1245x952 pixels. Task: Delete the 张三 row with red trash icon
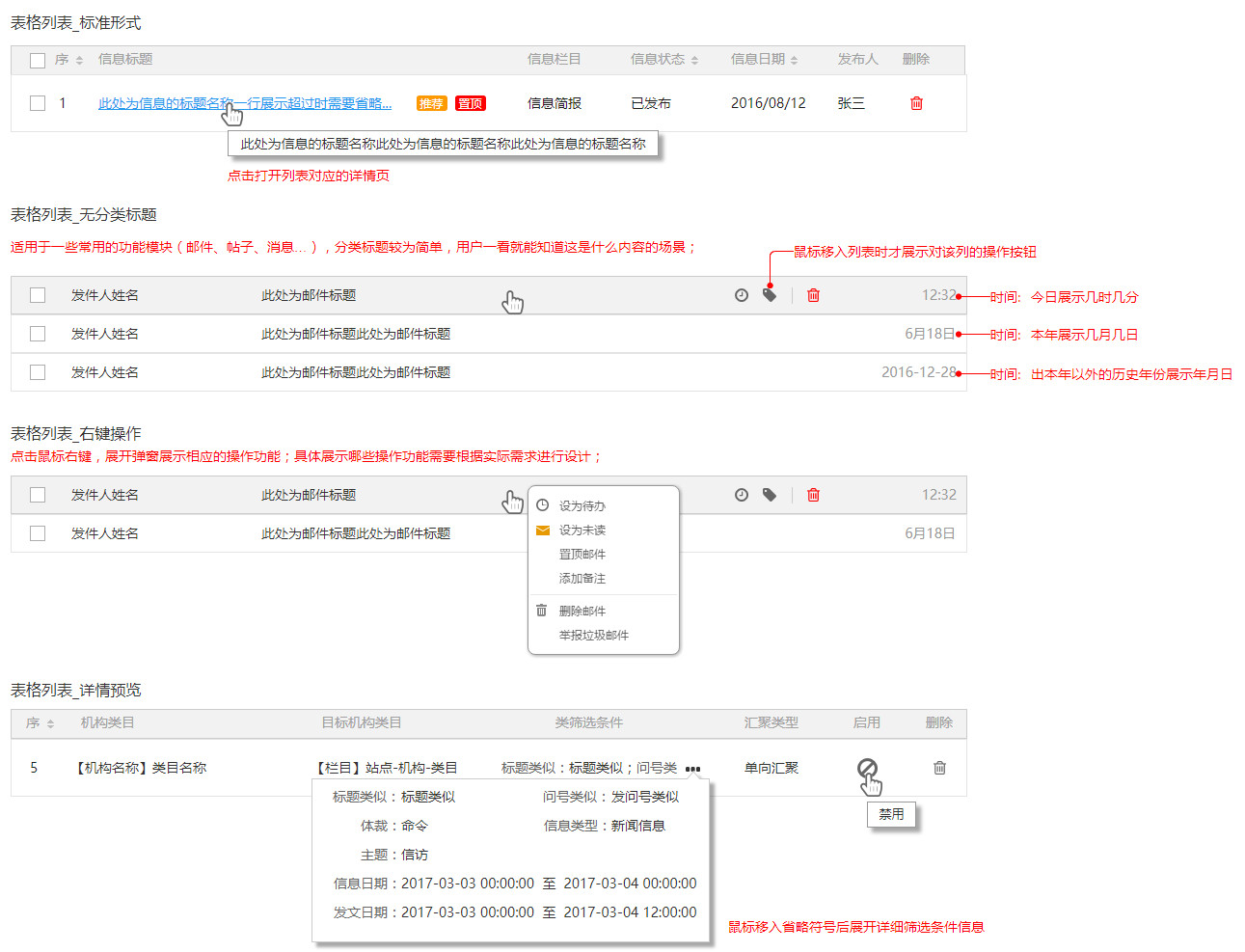pos(916,103)
